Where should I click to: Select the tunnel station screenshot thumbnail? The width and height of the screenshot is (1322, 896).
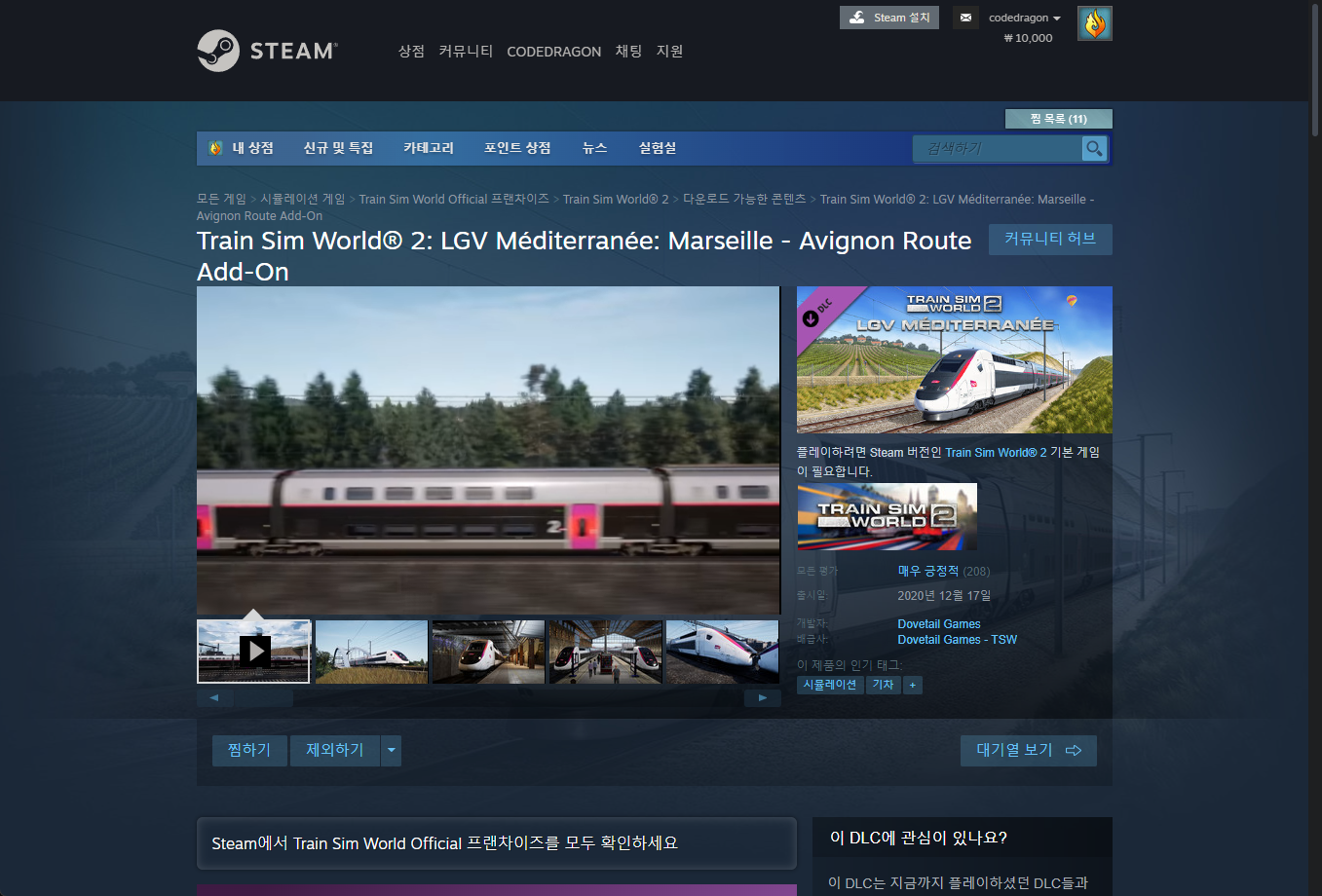[488, 652]
